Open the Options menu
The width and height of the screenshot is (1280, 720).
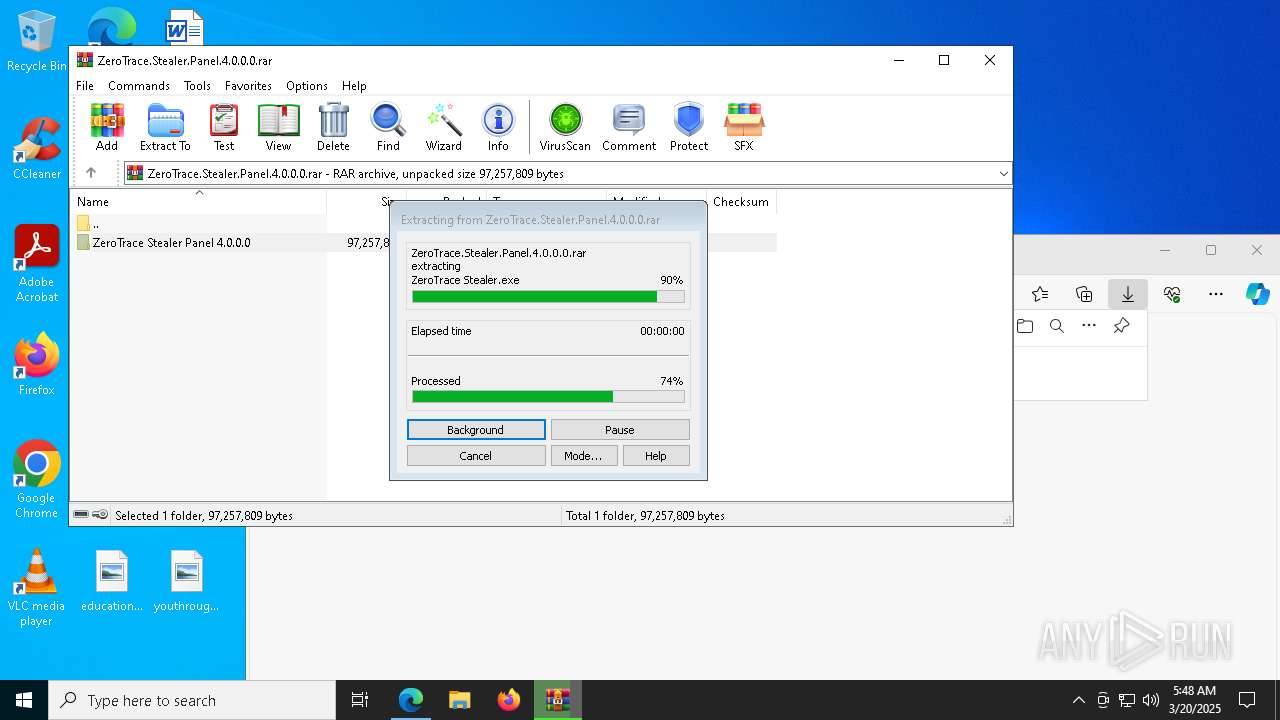click(307, 86)
